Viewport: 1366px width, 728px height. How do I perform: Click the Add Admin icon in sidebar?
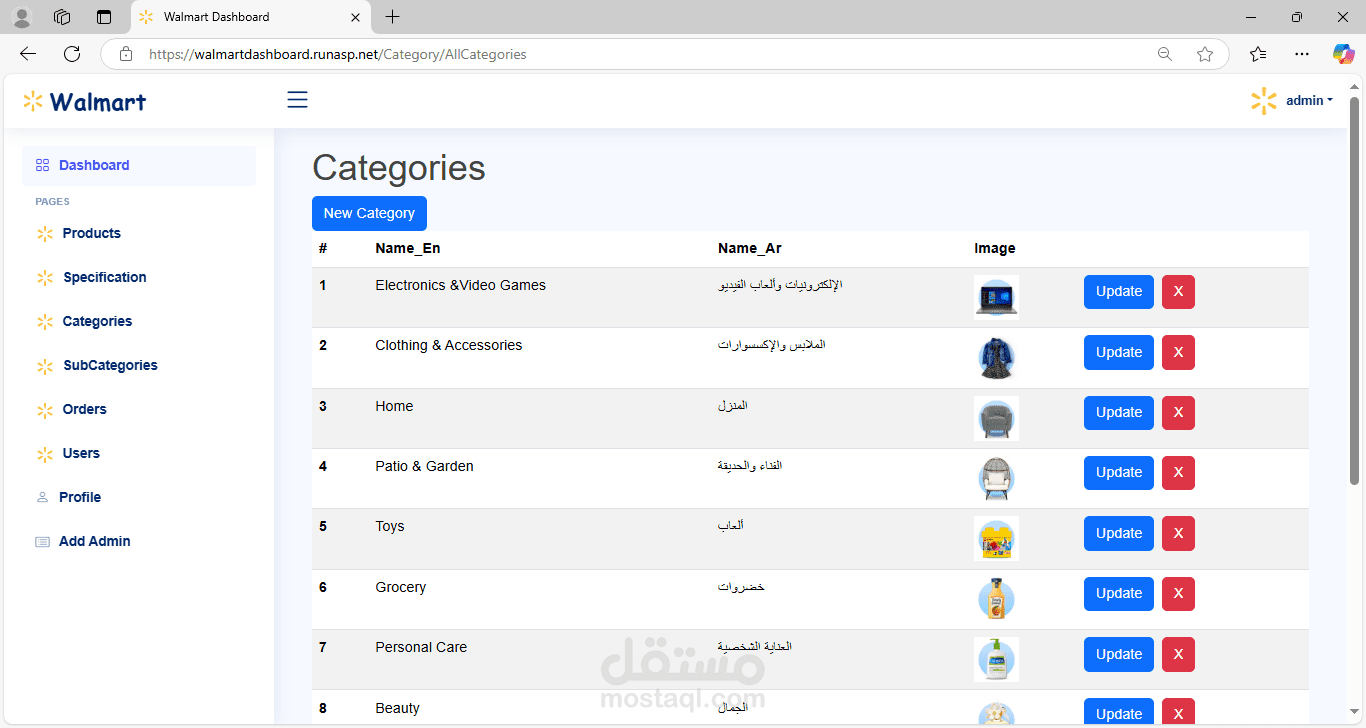42,541
